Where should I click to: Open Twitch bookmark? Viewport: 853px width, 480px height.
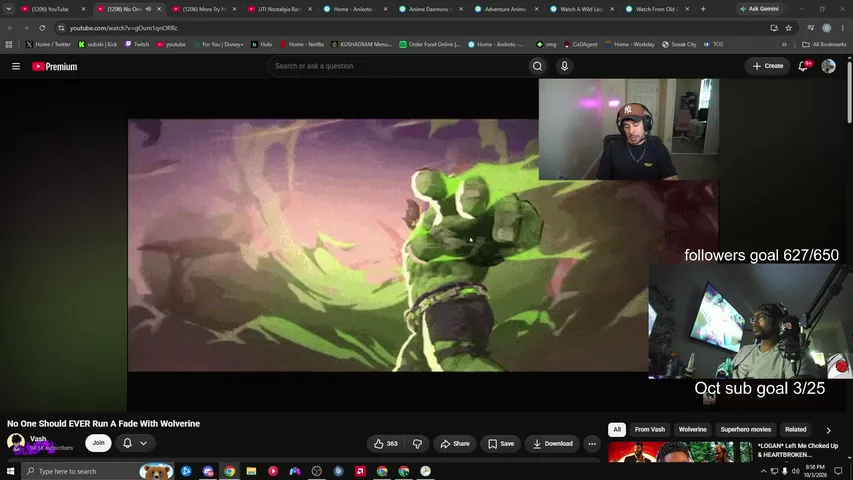click(x=137, y=45)
